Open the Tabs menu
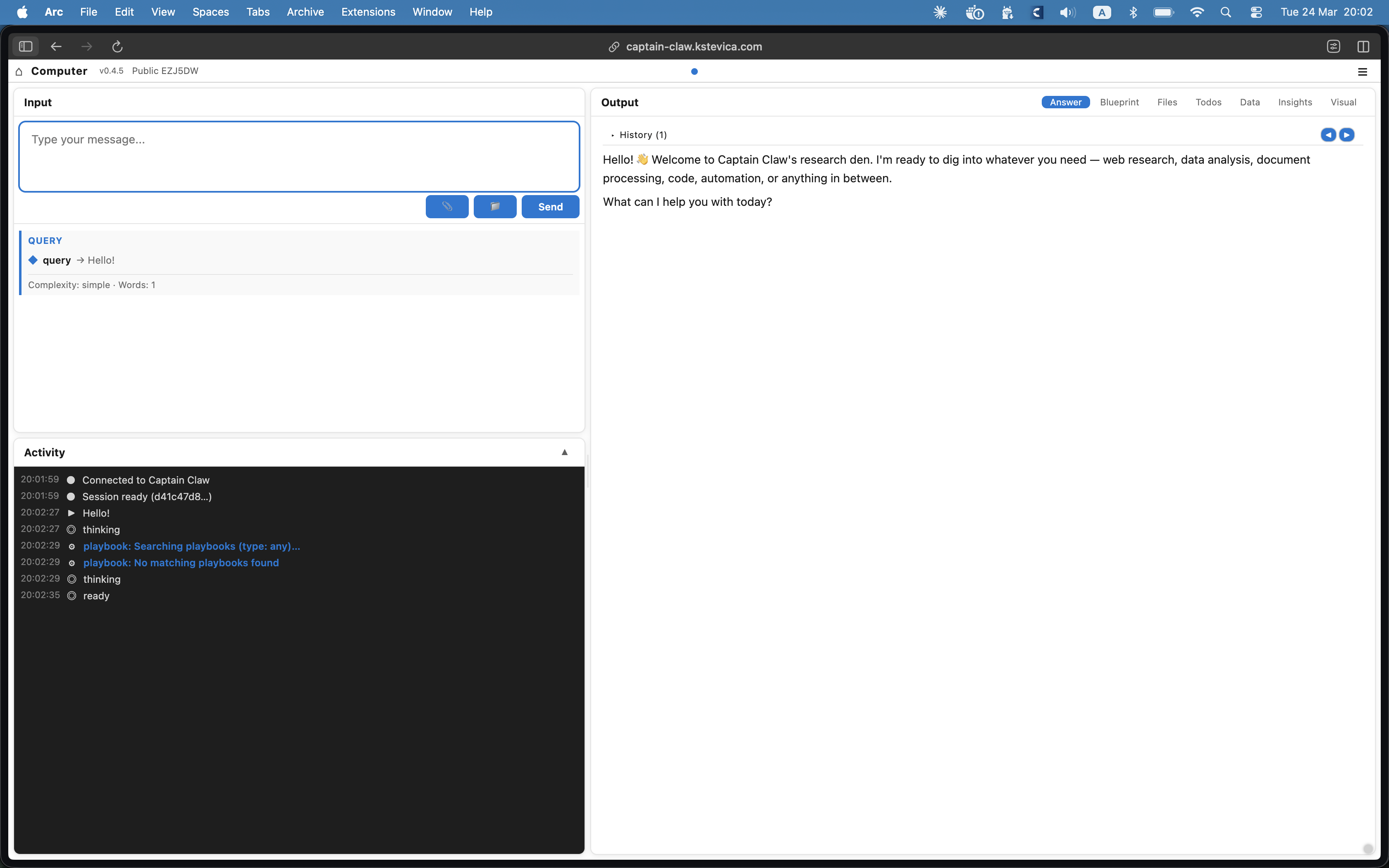 point(258,12)
